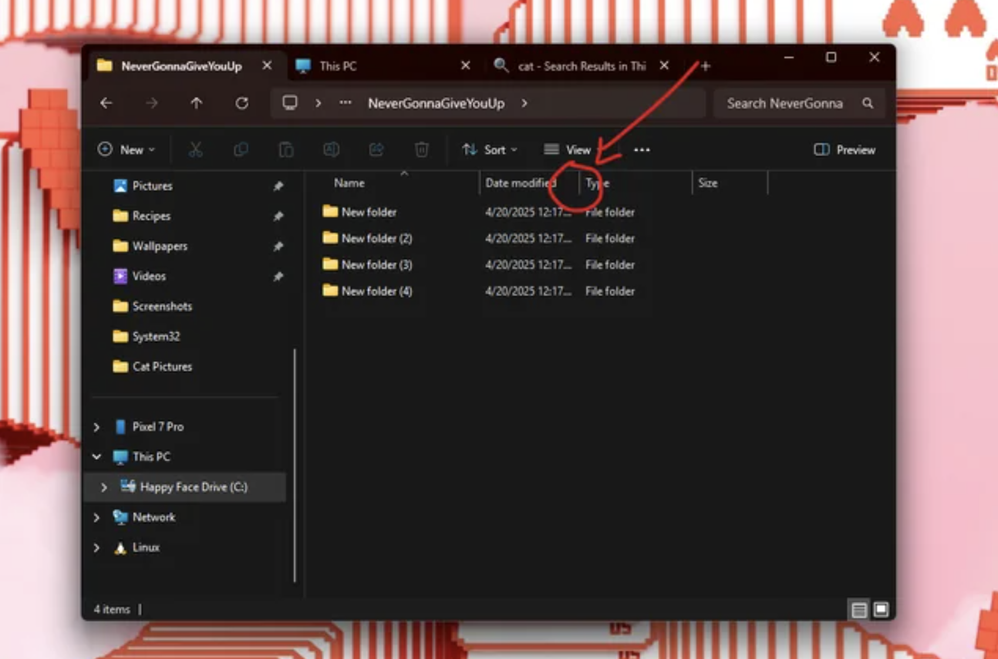Select Network in the sidebar
The image size is (998, 659).
(154, 517)
